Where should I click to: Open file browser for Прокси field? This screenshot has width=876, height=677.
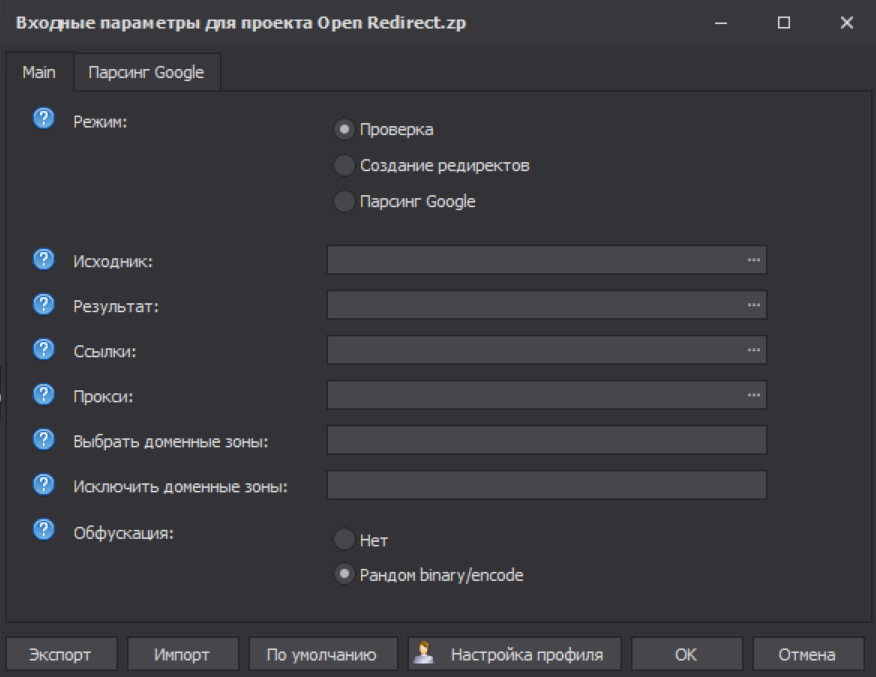(x=753, y=395)
